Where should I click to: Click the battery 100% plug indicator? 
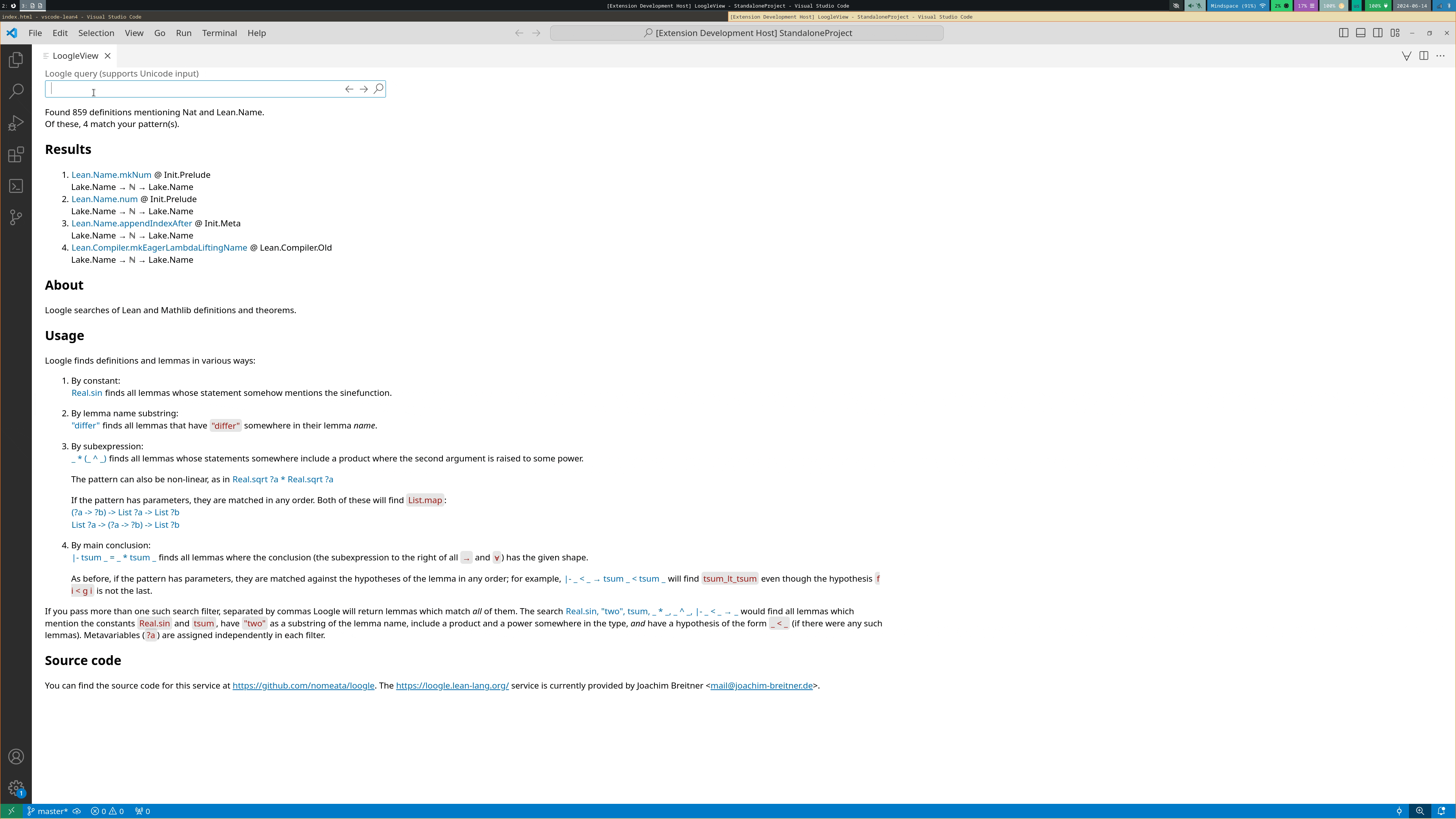(1378, 6)
